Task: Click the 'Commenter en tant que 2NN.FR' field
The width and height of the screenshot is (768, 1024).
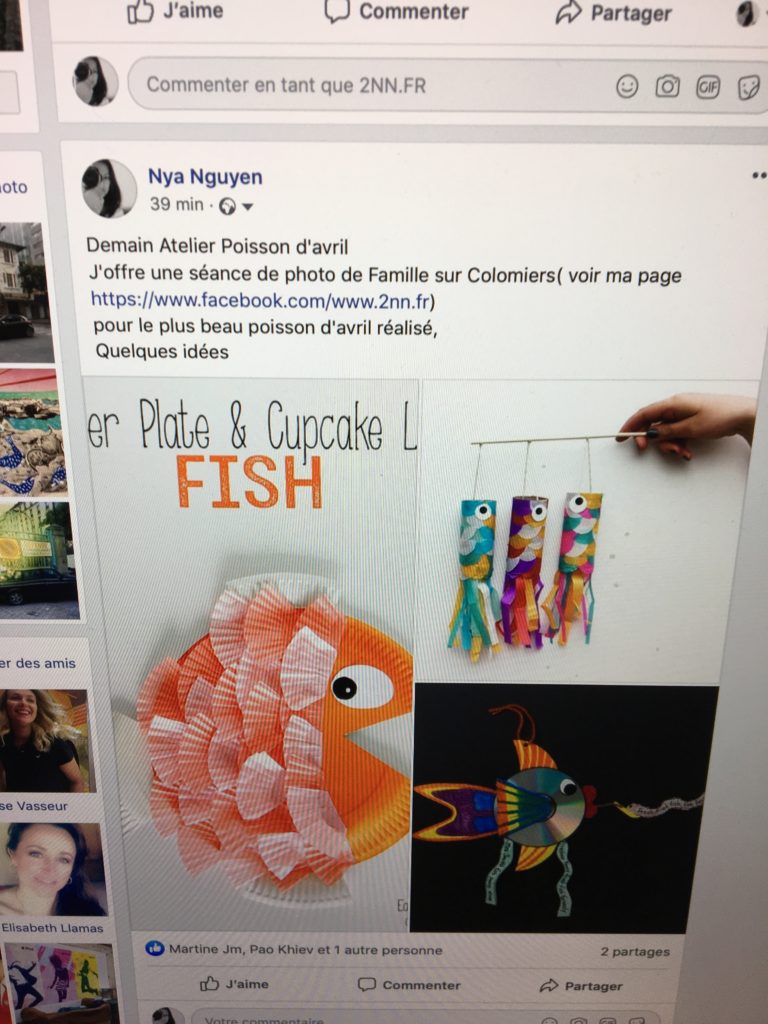Action: point(372,86)
